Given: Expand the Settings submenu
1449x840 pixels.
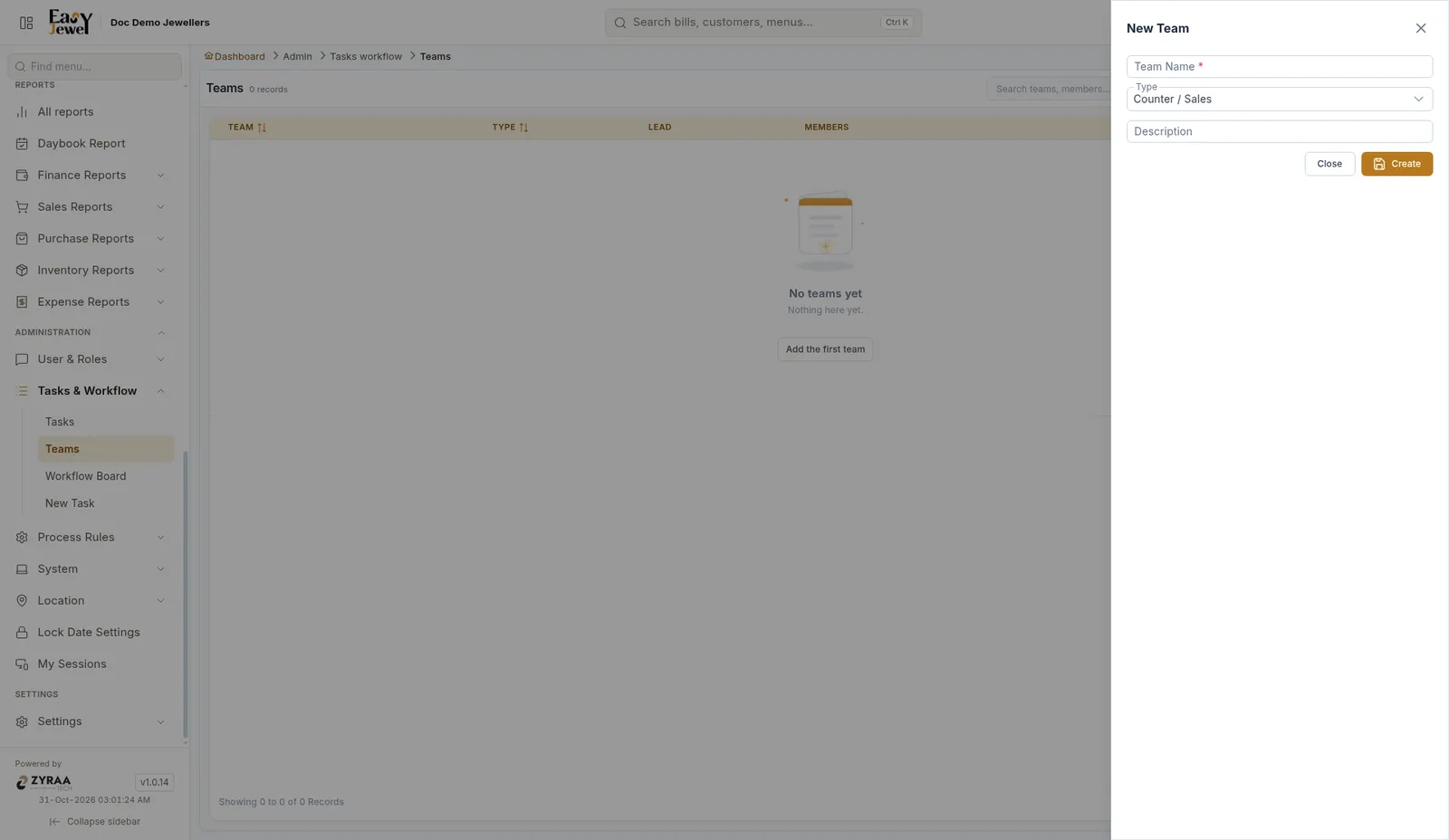Looking at the screenshot, I should [160, 722].
